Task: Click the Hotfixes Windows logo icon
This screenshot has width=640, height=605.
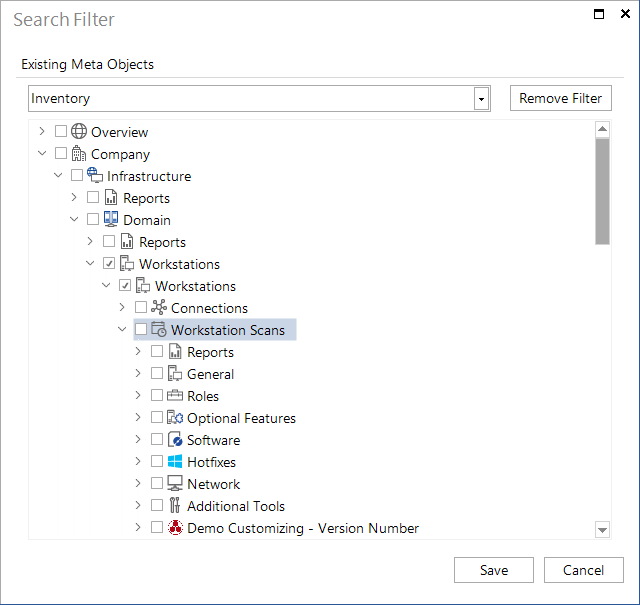Action: point(175,461)
